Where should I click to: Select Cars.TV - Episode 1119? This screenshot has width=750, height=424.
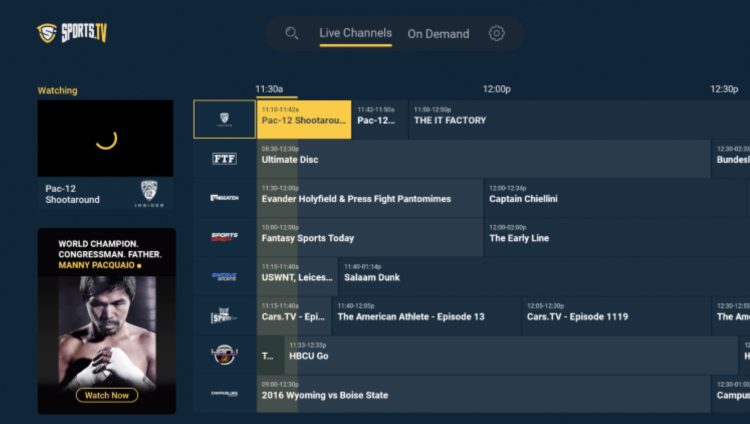click(x=616, y=316)
